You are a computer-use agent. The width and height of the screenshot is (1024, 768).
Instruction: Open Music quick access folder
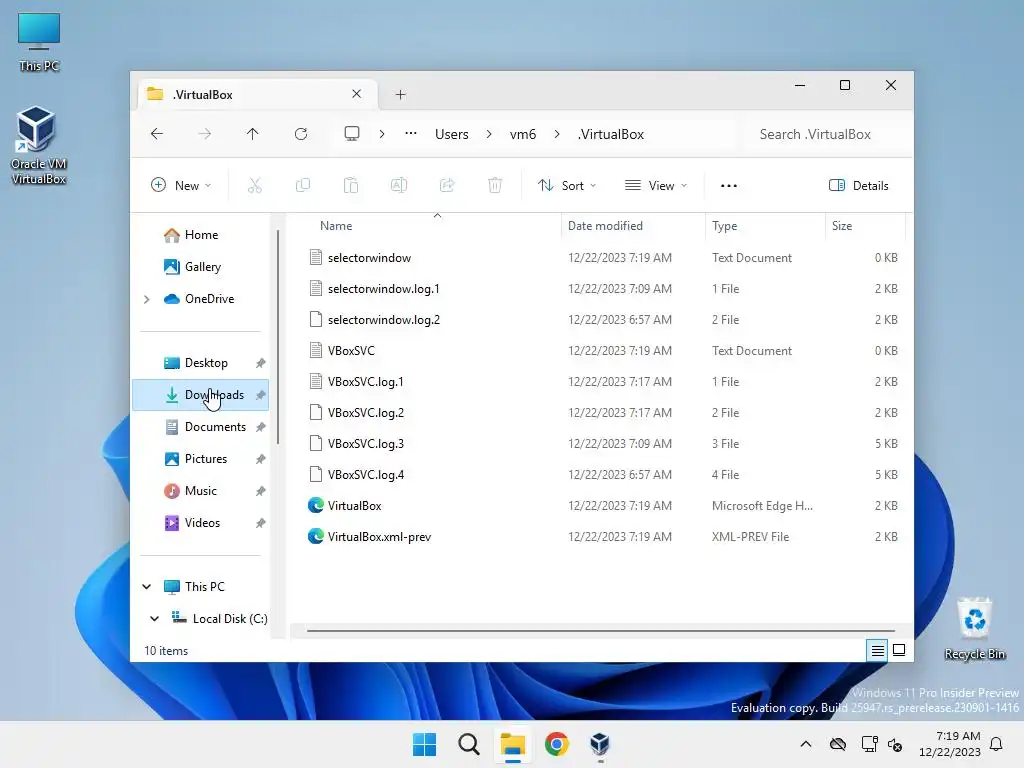(201, 490)
